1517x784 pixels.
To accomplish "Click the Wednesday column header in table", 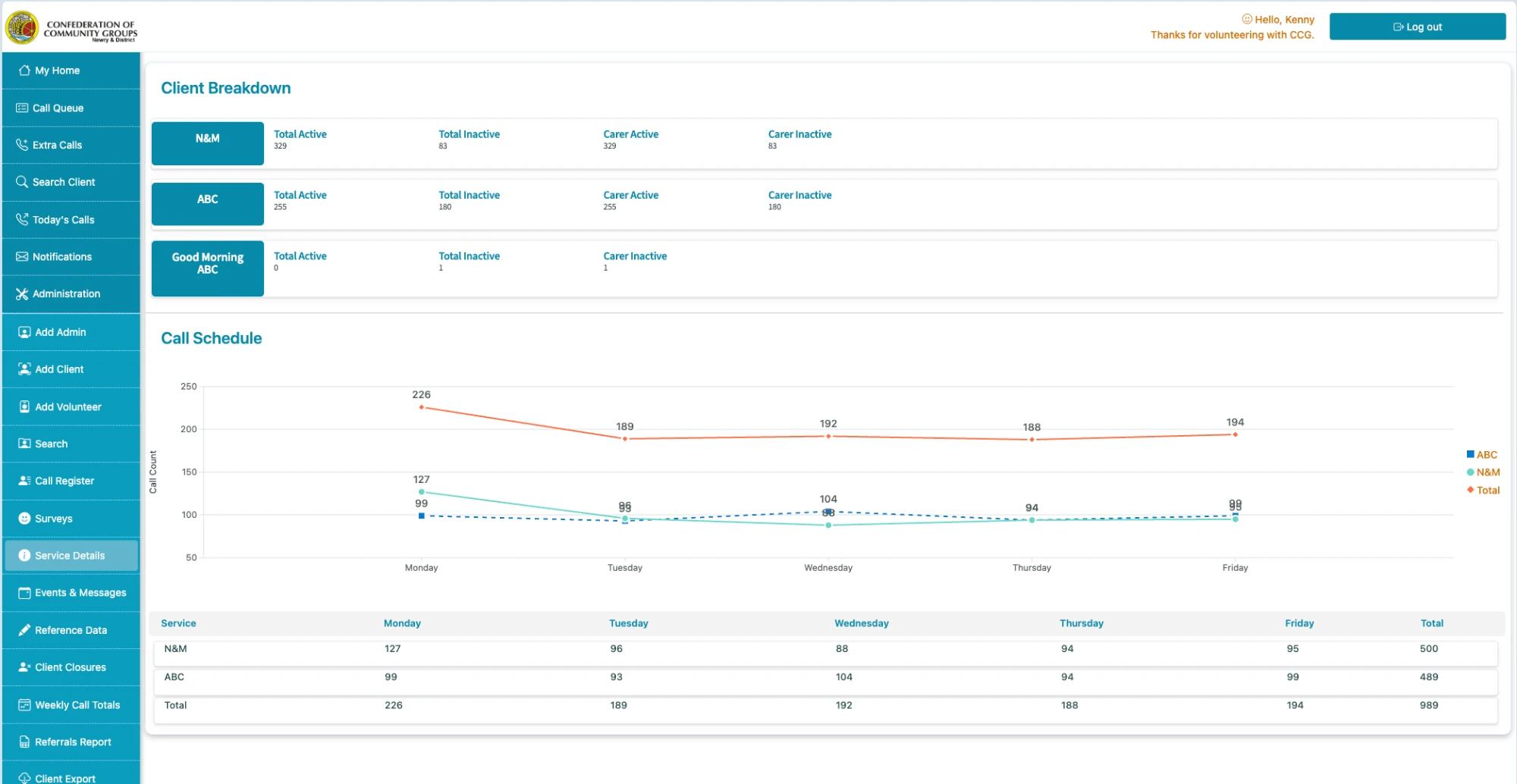I will [x=862, y=623].
